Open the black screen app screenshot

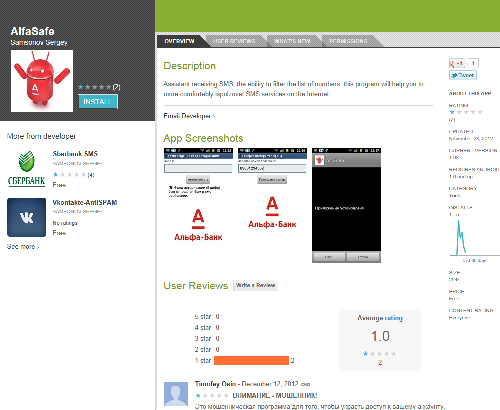coord(346,205)
